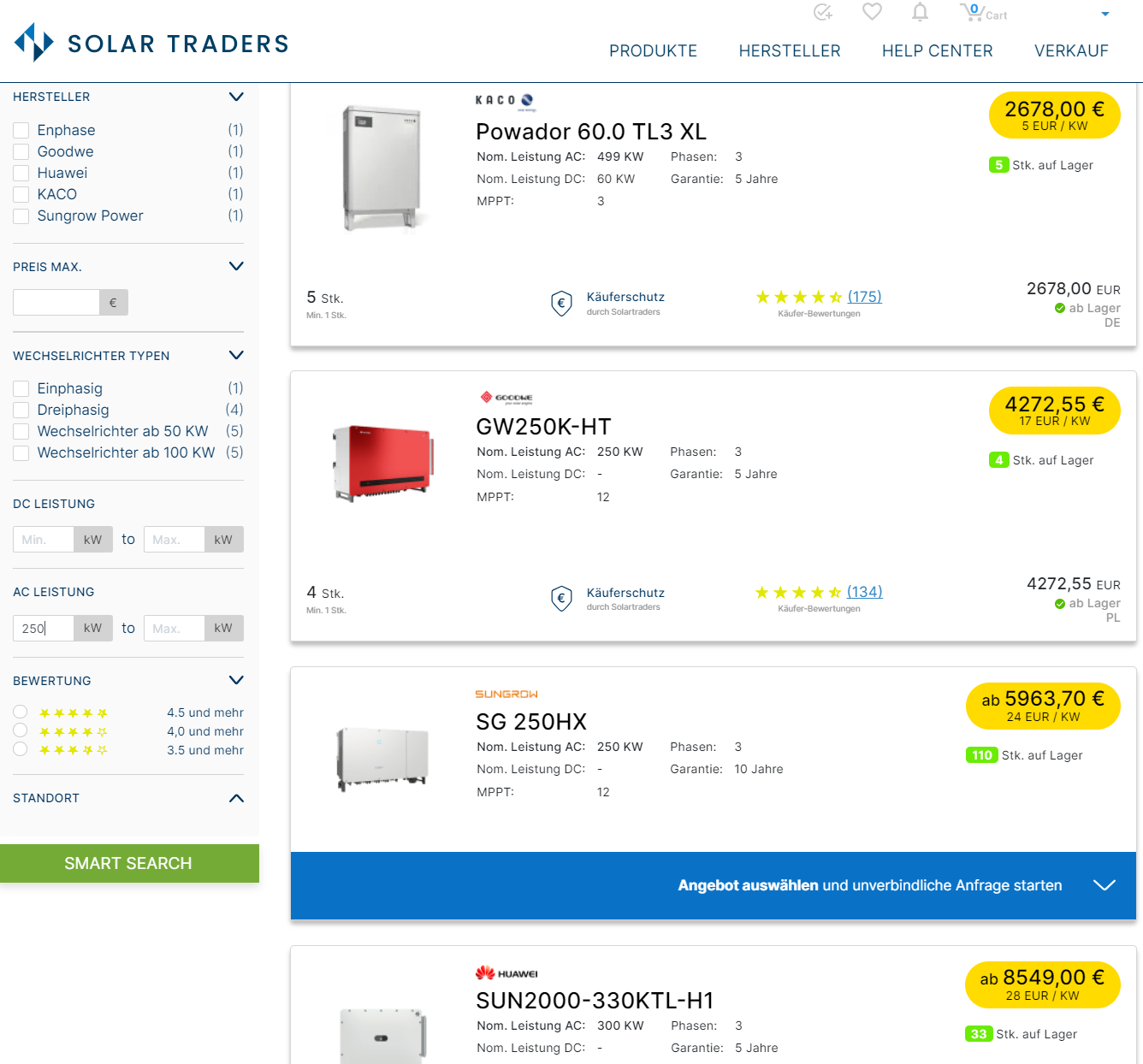Enable the Sungrow Power checkbox
This screenshot has height=1064, width=1143.
pos(21,216)
